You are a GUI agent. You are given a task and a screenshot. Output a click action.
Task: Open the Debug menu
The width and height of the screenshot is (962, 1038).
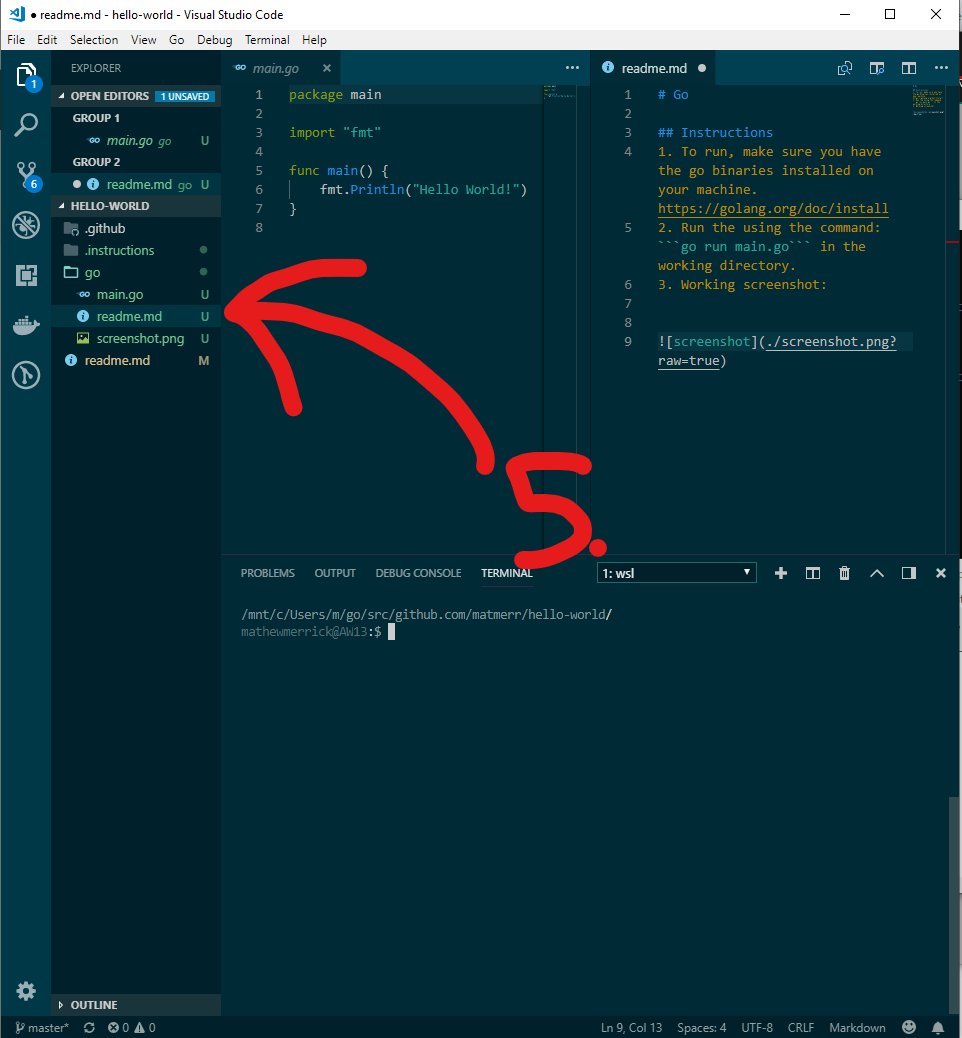pyautogui.click(x=215, y=40)
